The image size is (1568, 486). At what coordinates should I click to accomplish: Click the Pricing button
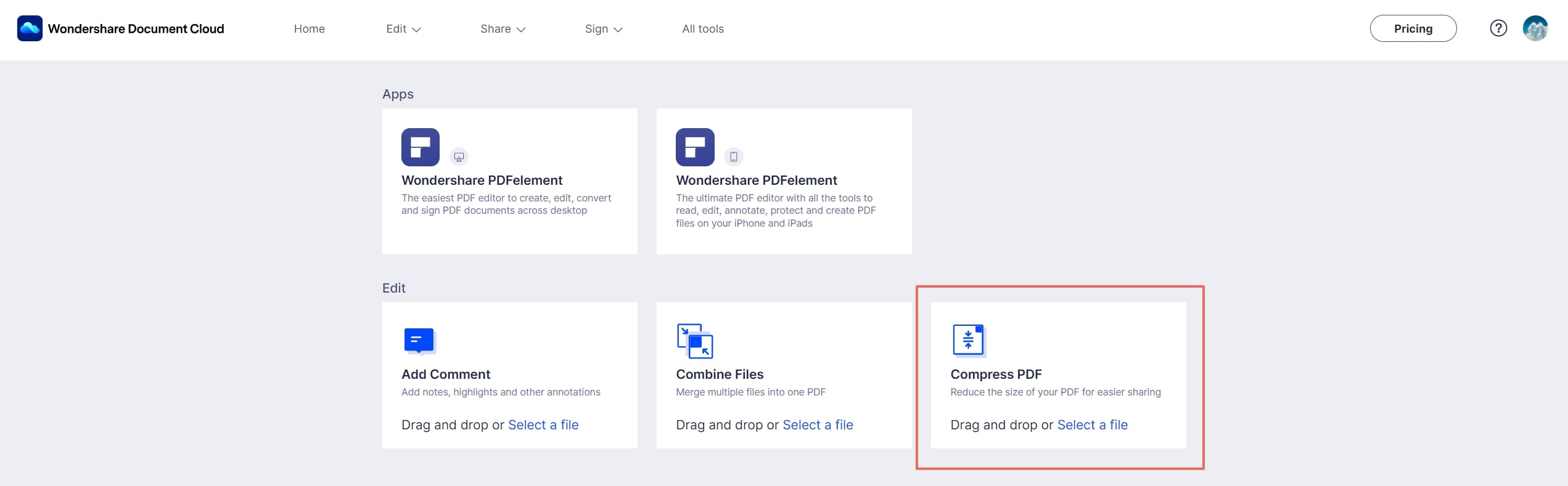coord(1413,28)
